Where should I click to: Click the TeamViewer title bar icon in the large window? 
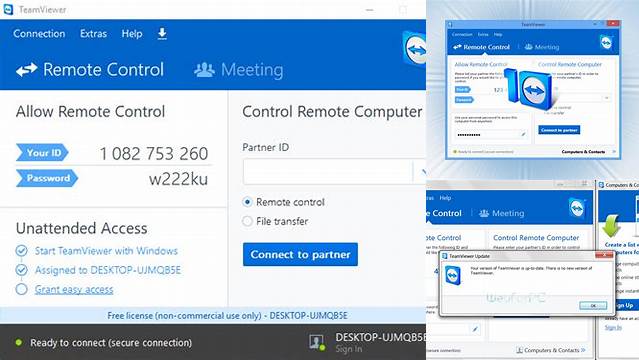pos(8,9)
